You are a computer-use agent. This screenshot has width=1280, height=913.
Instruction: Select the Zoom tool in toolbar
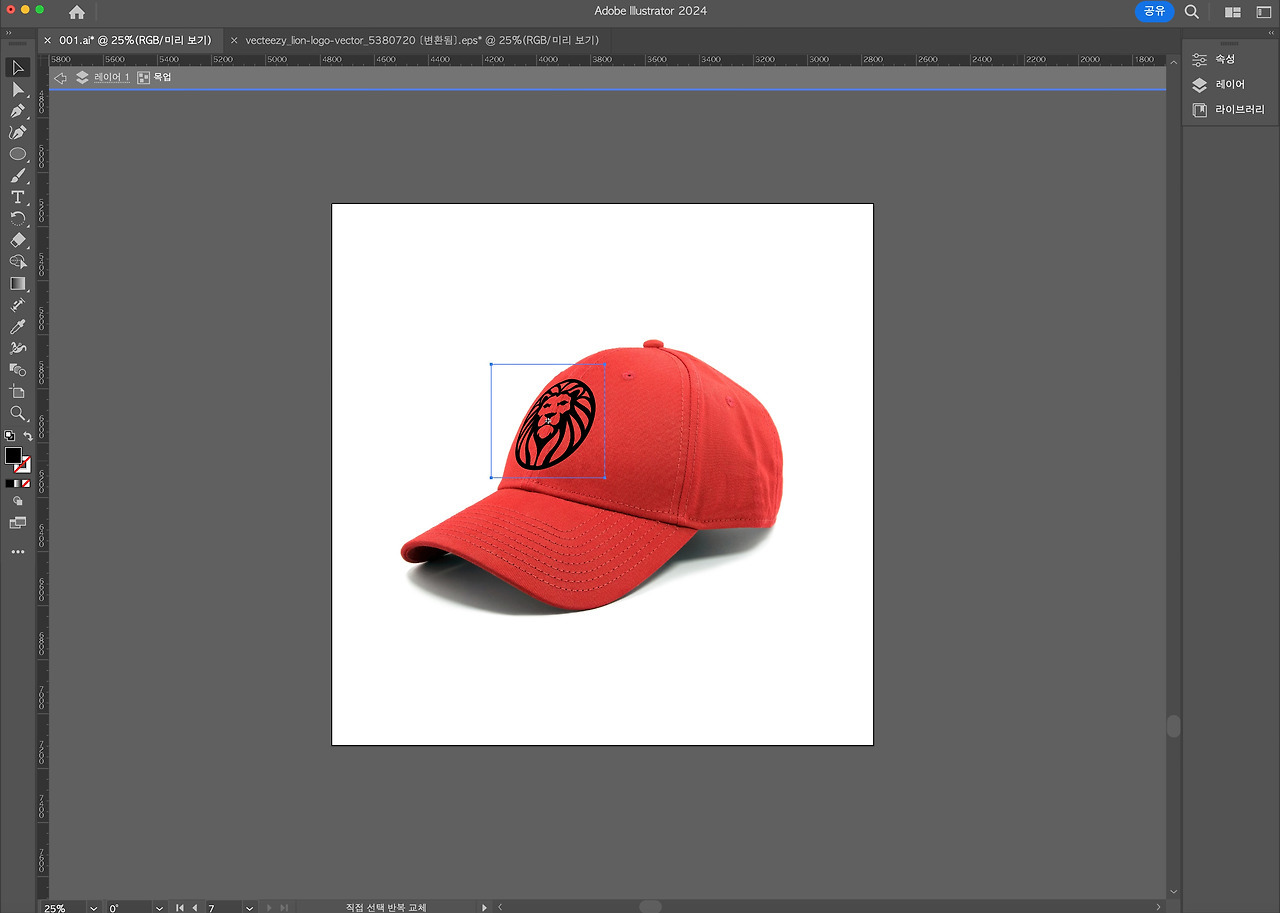point(17,413)
